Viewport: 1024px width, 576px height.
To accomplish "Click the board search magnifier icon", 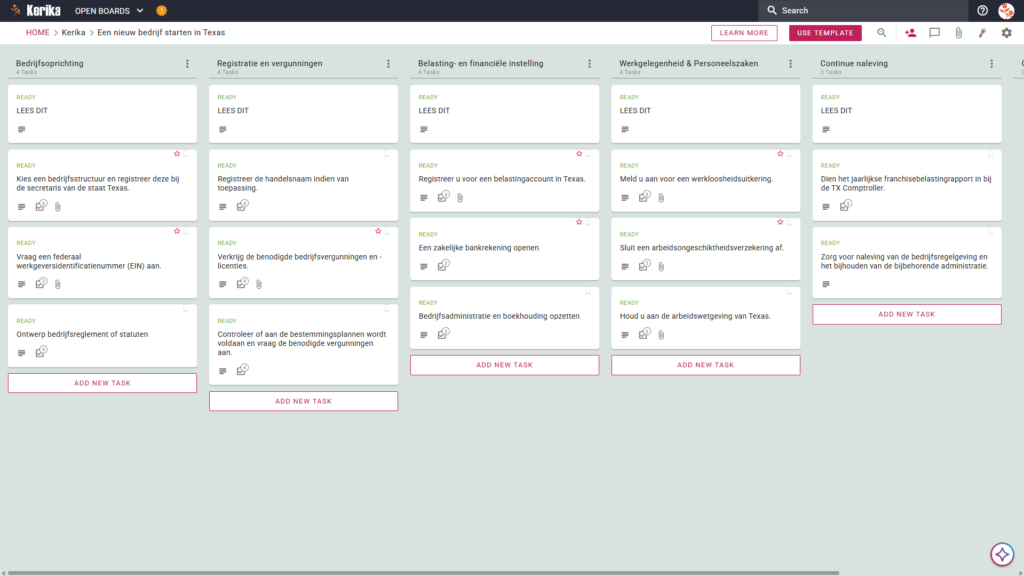I will pos(882,33).
